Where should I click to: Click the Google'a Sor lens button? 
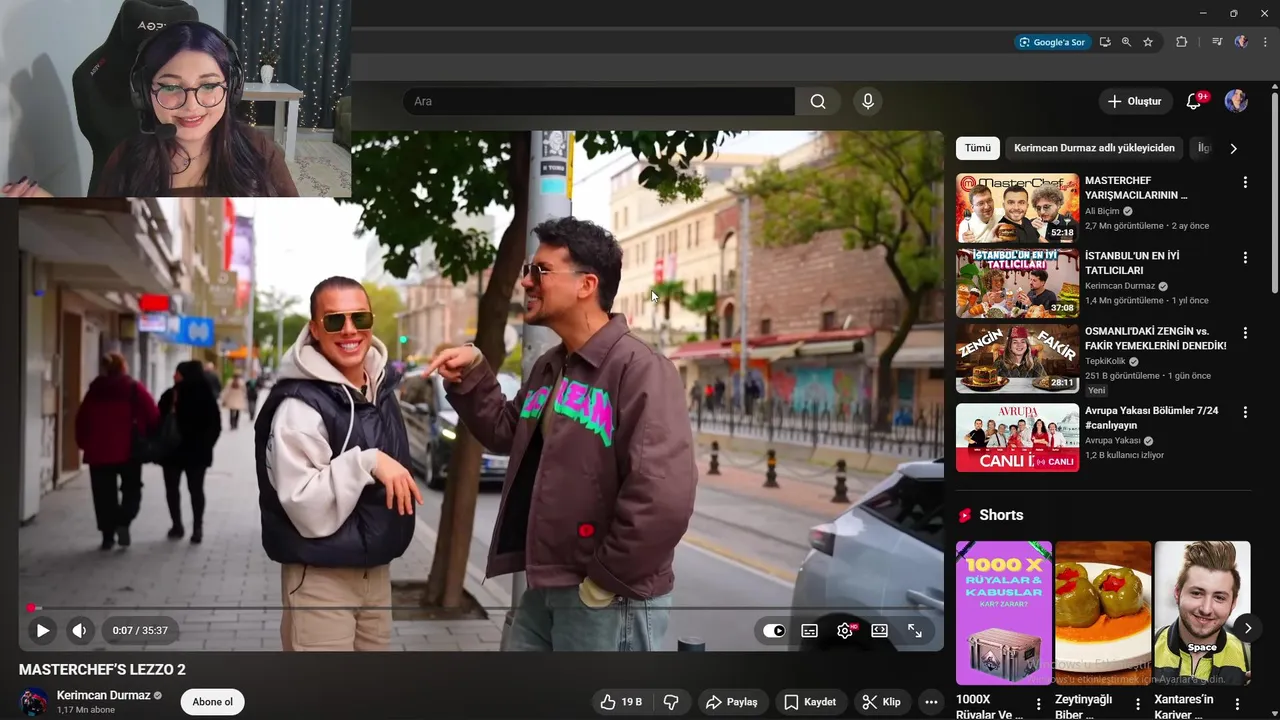[1051, 42]
